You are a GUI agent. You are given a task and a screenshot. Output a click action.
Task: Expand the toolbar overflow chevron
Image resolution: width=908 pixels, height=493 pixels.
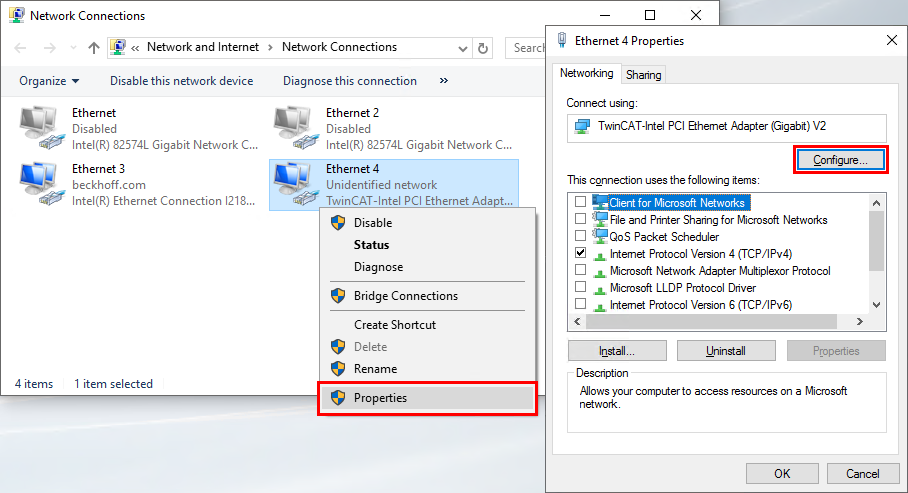(444, 81)
